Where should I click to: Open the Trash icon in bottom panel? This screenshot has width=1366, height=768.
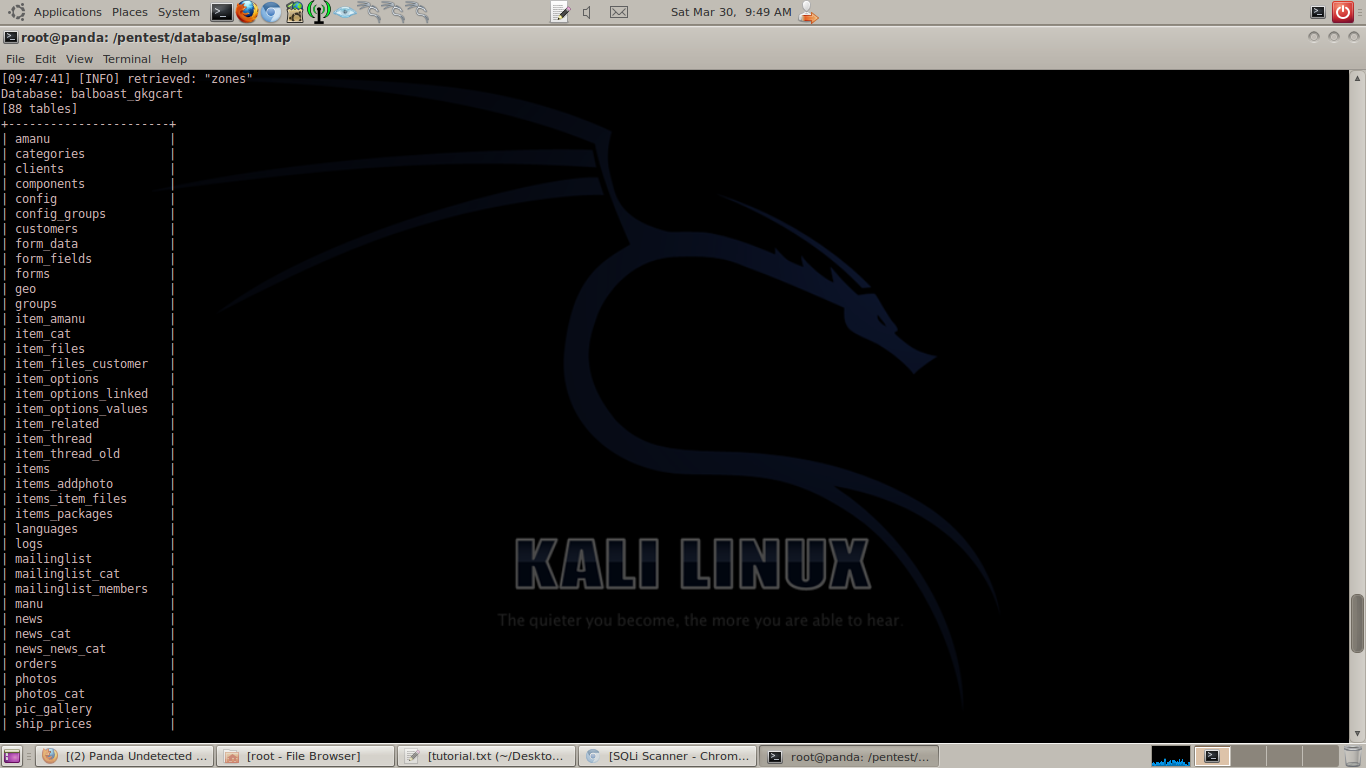click(x=1353, y=756)
